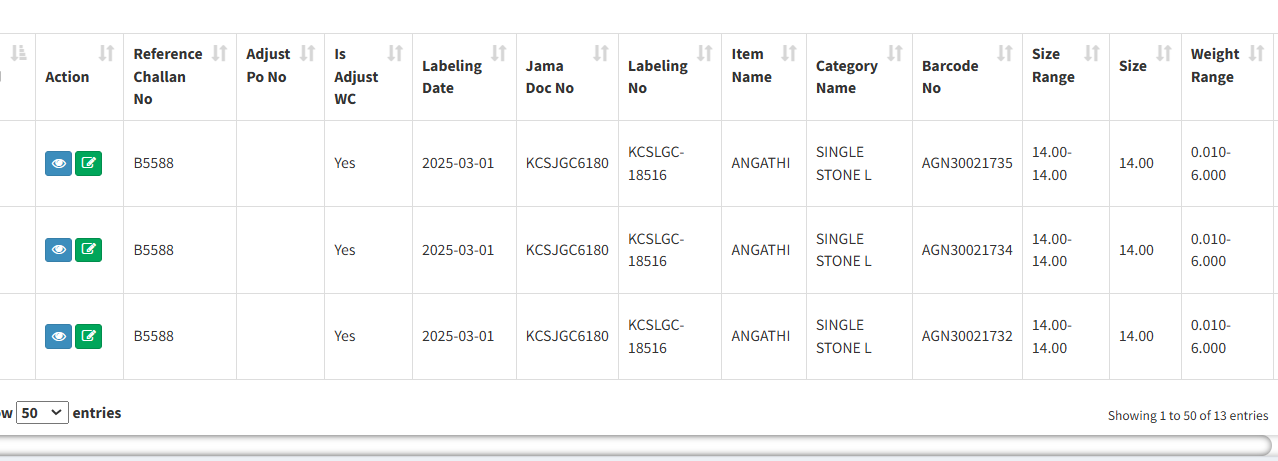The width and height of the screenshot is (1278, 461).
Task: Edit the AGN30021732 row entry
Action: 89,336
